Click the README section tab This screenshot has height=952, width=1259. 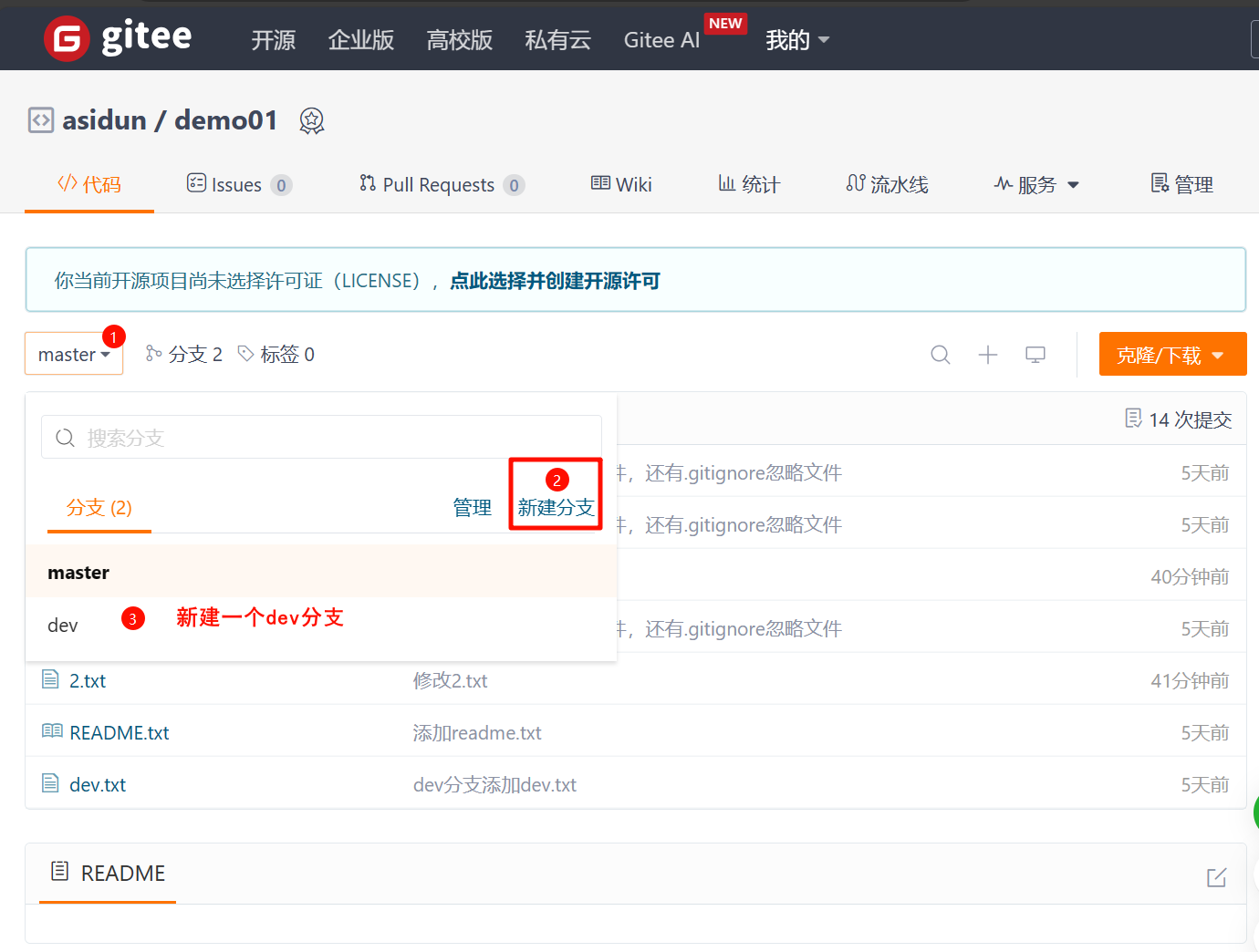(x=108, y=873)
